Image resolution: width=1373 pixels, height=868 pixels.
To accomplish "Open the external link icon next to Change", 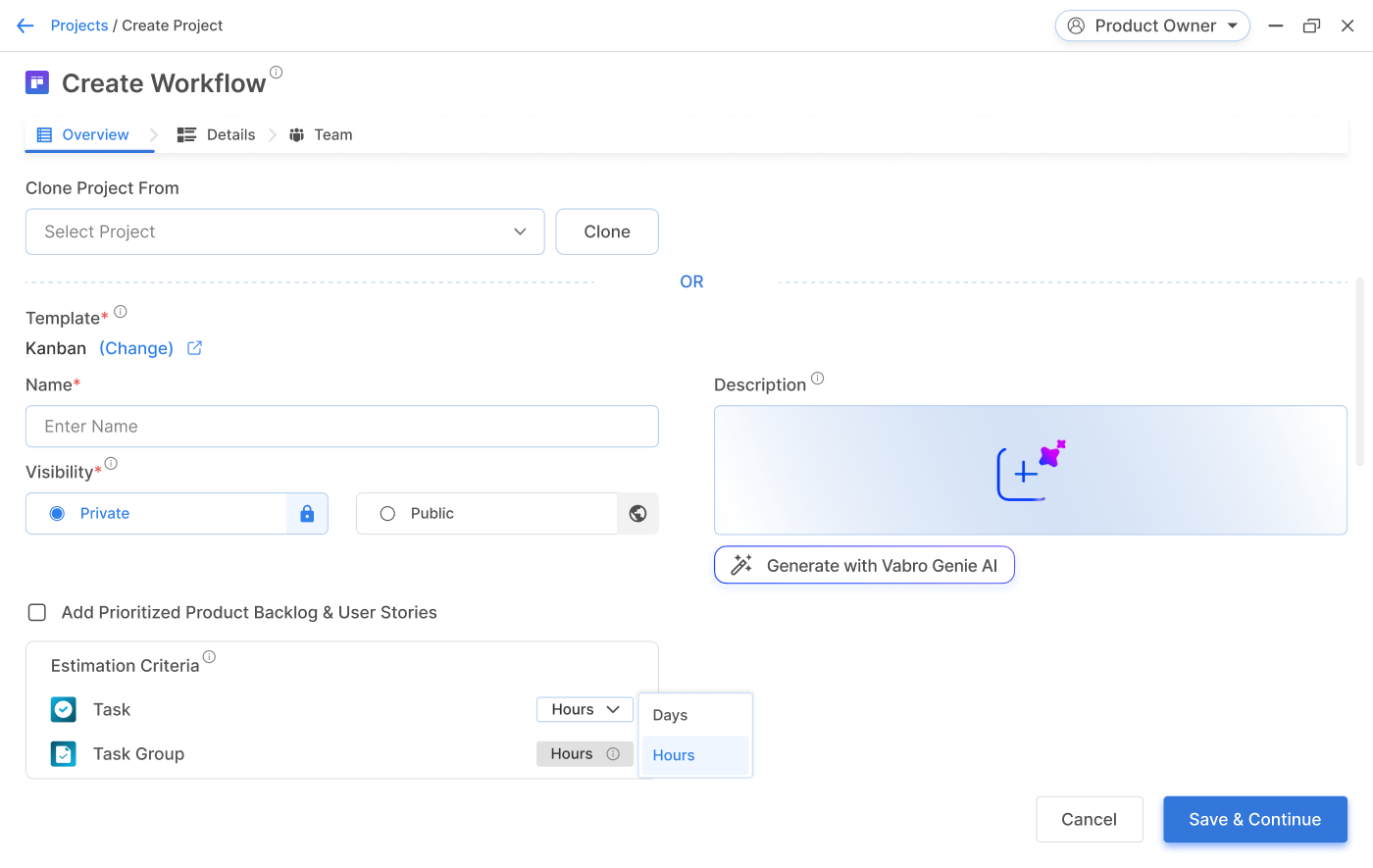I will click(x=194, y=348).
